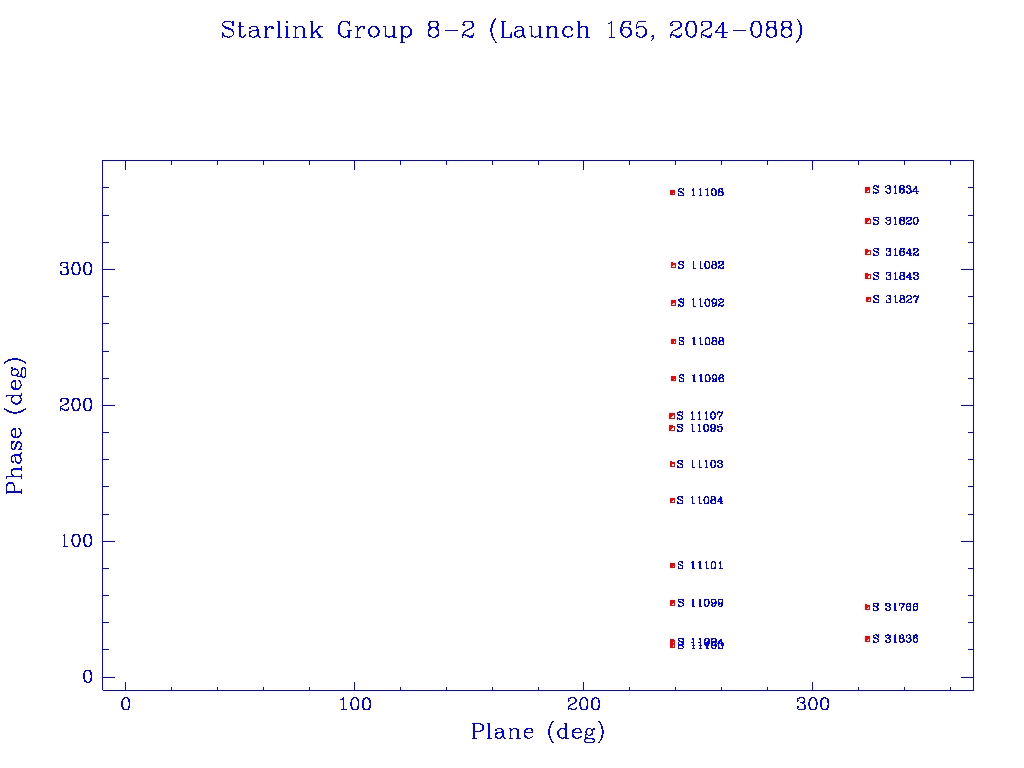Viewport: 1024px width, 768px height.
Task: Click the chart title Starlink Group 8-2
Action: (511, 31)
